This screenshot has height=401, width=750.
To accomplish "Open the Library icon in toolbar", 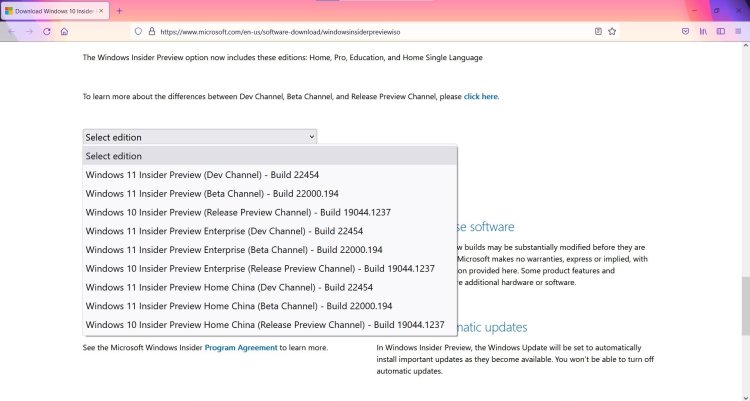I will pyautogui.click(x=703, y=32).
